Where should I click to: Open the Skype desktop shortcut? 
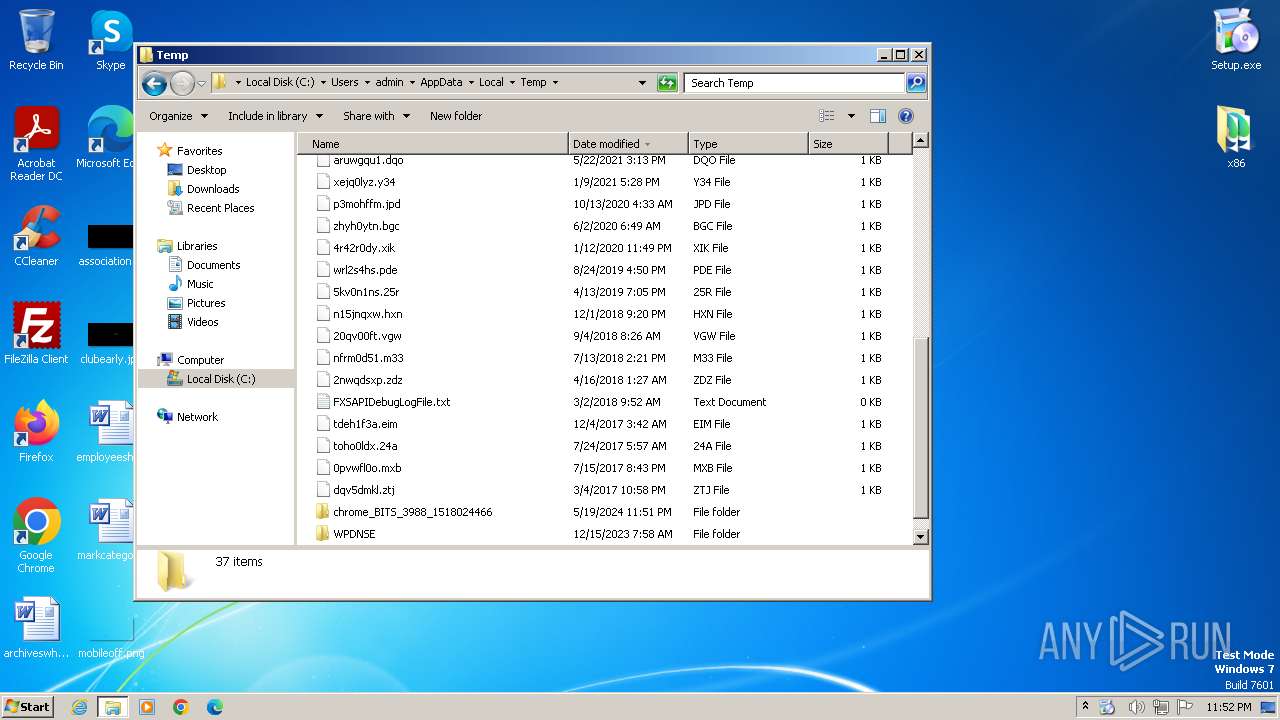click(110, 40)
